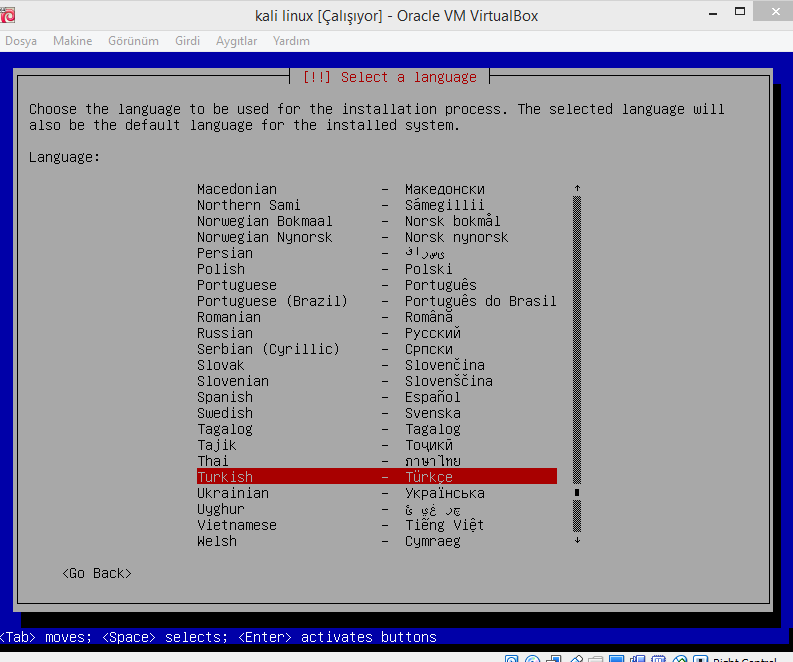
Task: Open the Makine menu
Action: (72, 41)
